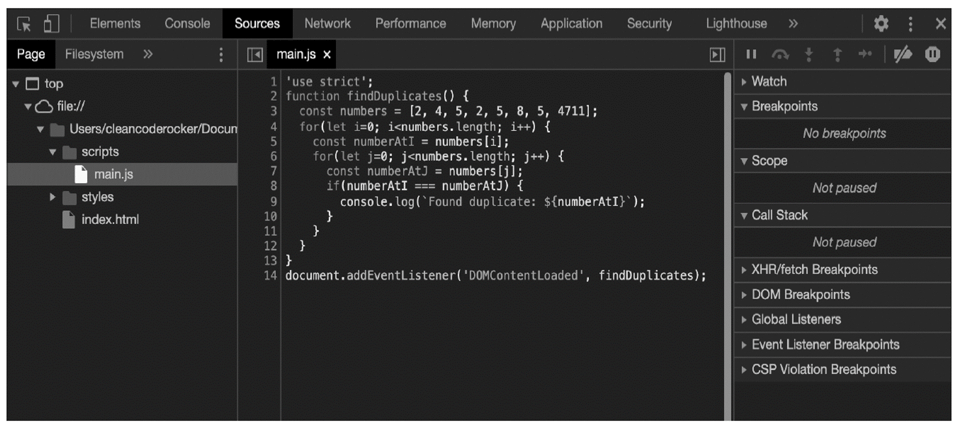The width and height of the screenshot is (960, 429).
Task: Open the Memory tab
Action: coord(493,24)
